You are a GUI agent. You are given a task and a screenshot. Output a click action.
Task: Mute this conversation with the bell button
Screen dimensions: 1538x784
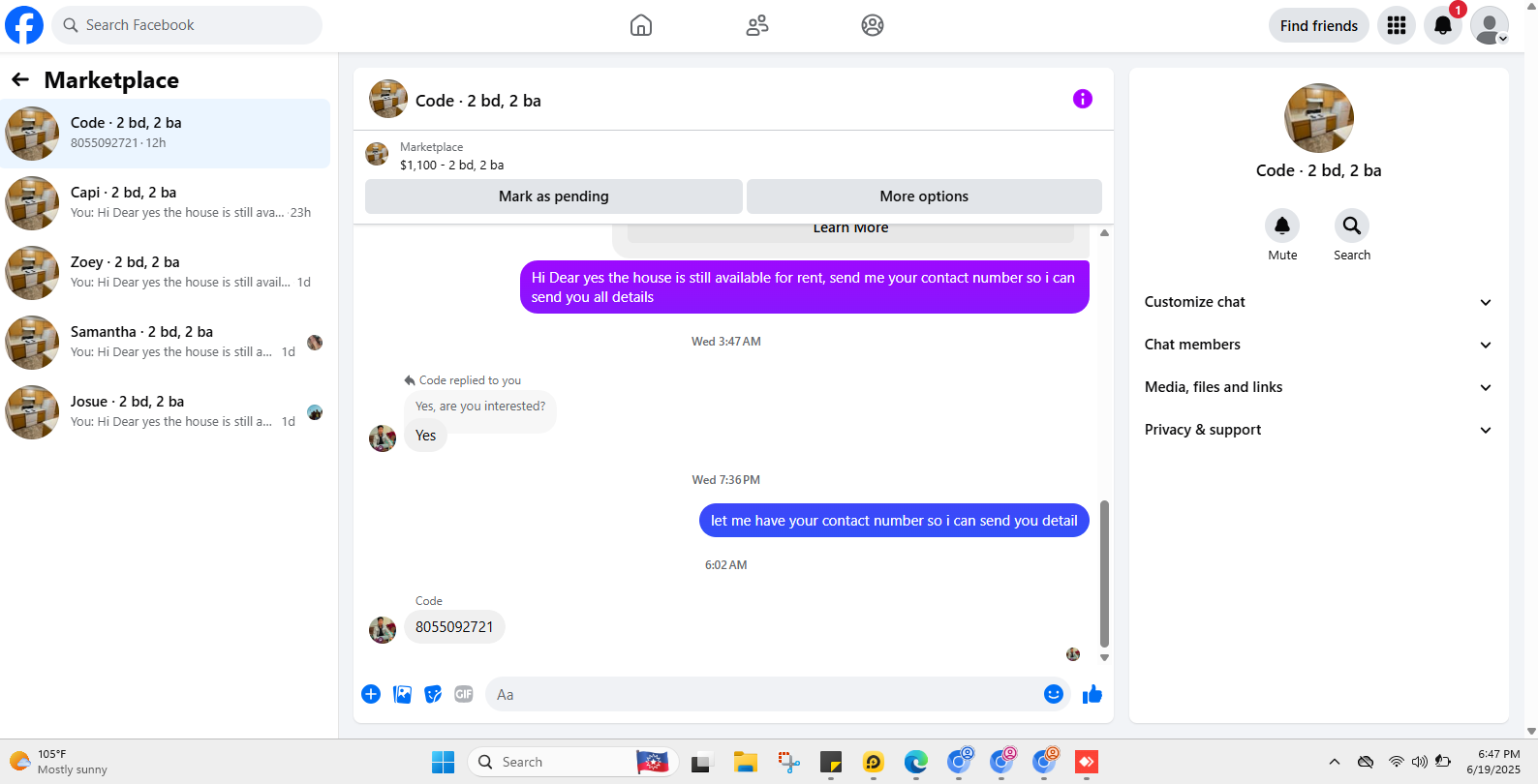pyautogui.click(x=1282, y=226)
